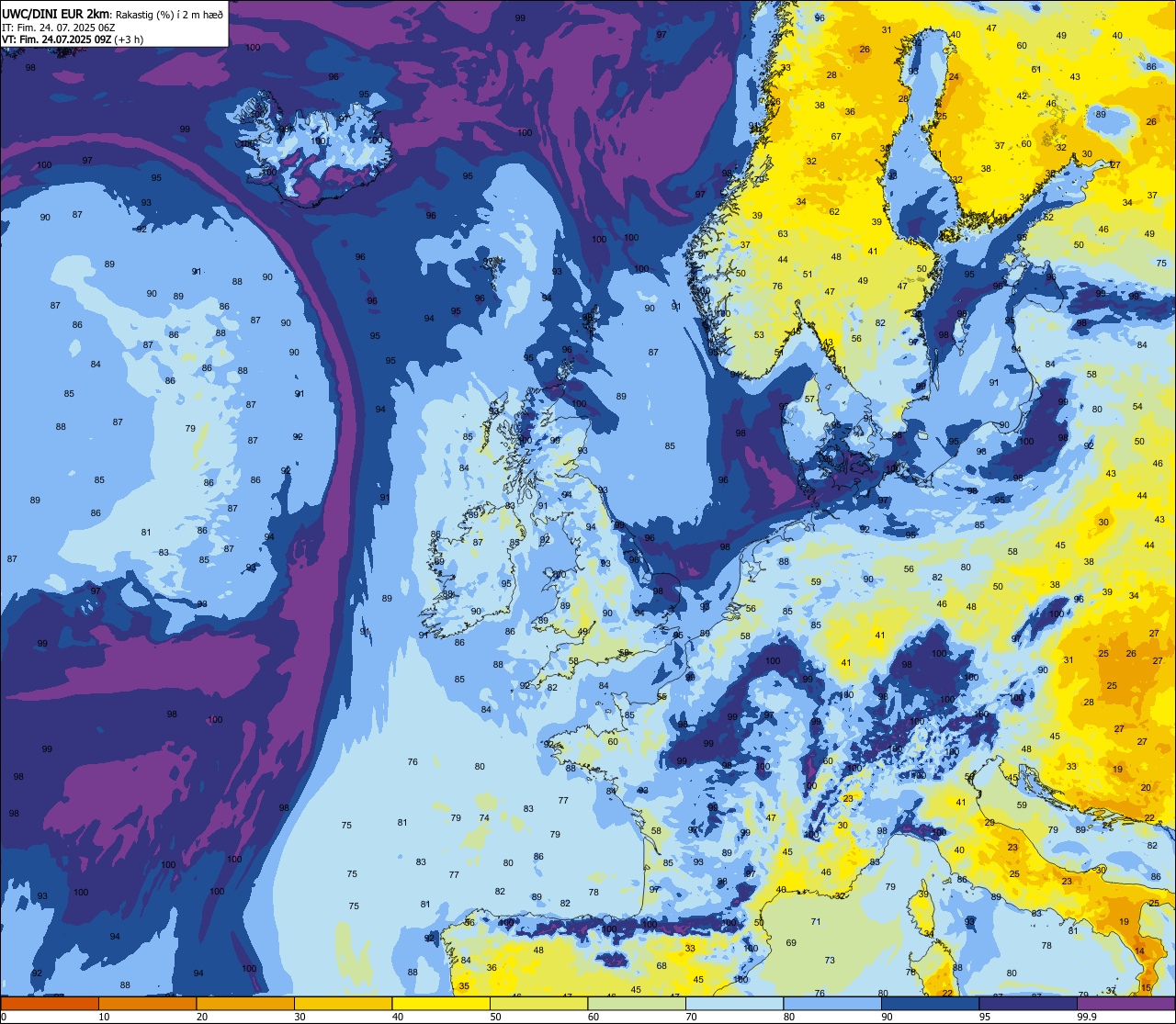Click the legend label "90"
1176x1024 pixels.
pyautogui.click(x=887, y=1017)
